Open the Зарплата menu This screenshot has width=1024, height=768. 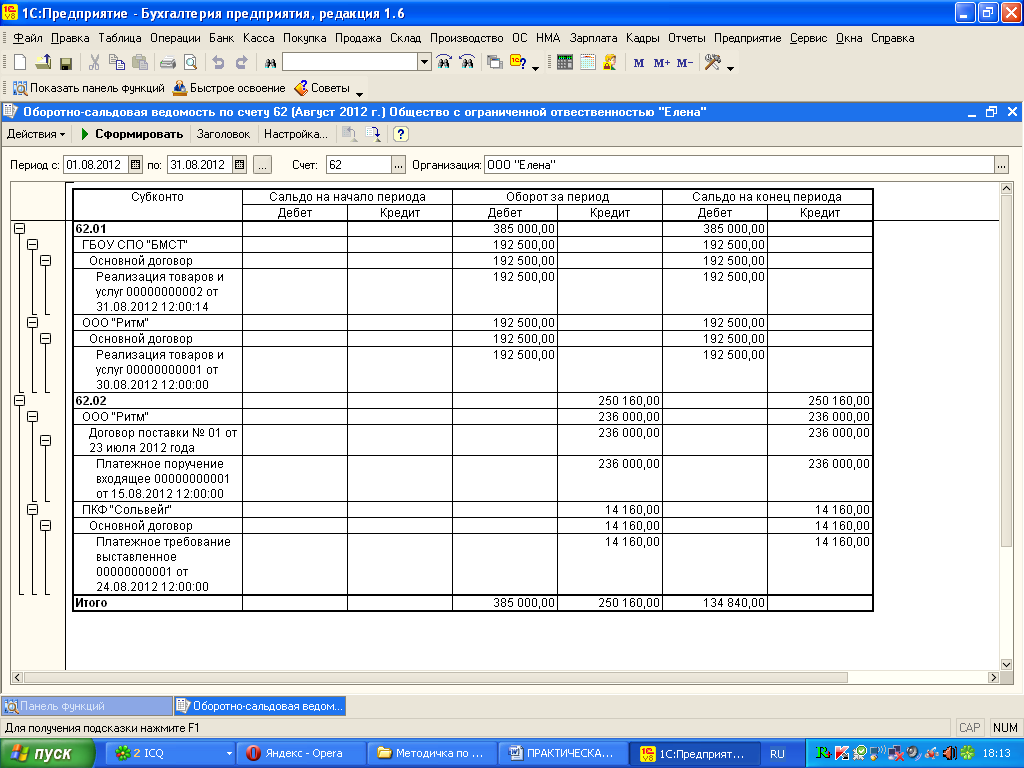tap(593, 38)
